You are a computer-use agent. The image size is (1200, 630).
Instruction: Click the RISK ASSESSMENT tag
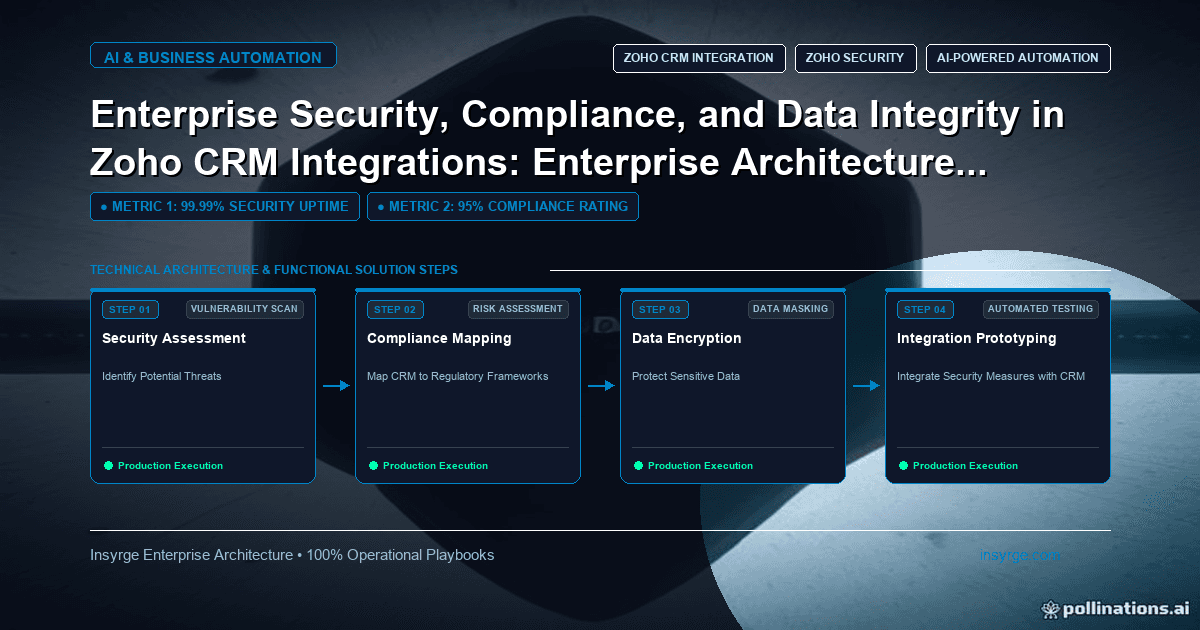pos(519,309)
